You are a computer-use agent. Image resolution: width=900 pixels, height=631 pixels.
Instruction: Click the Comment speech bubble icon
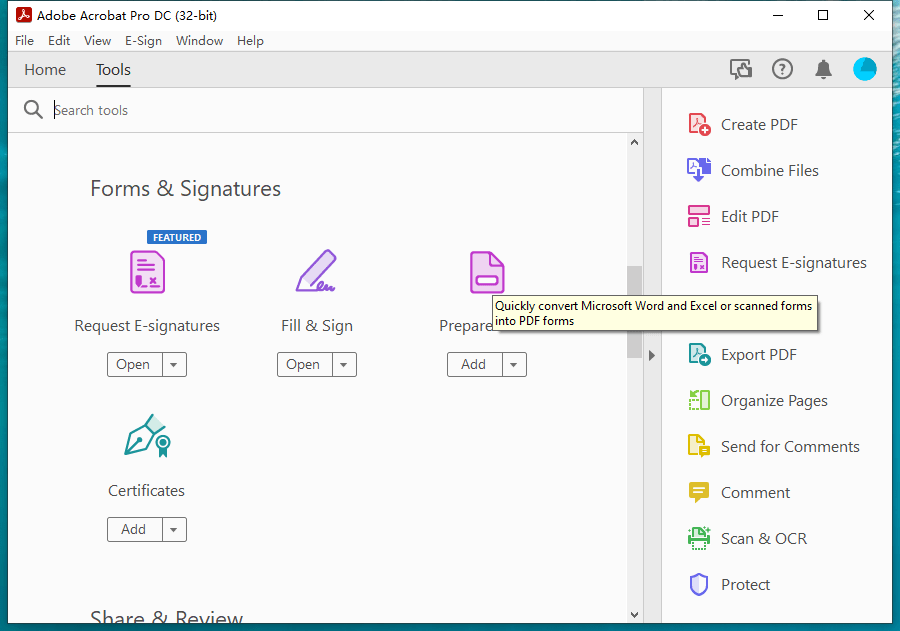(699, 492)
